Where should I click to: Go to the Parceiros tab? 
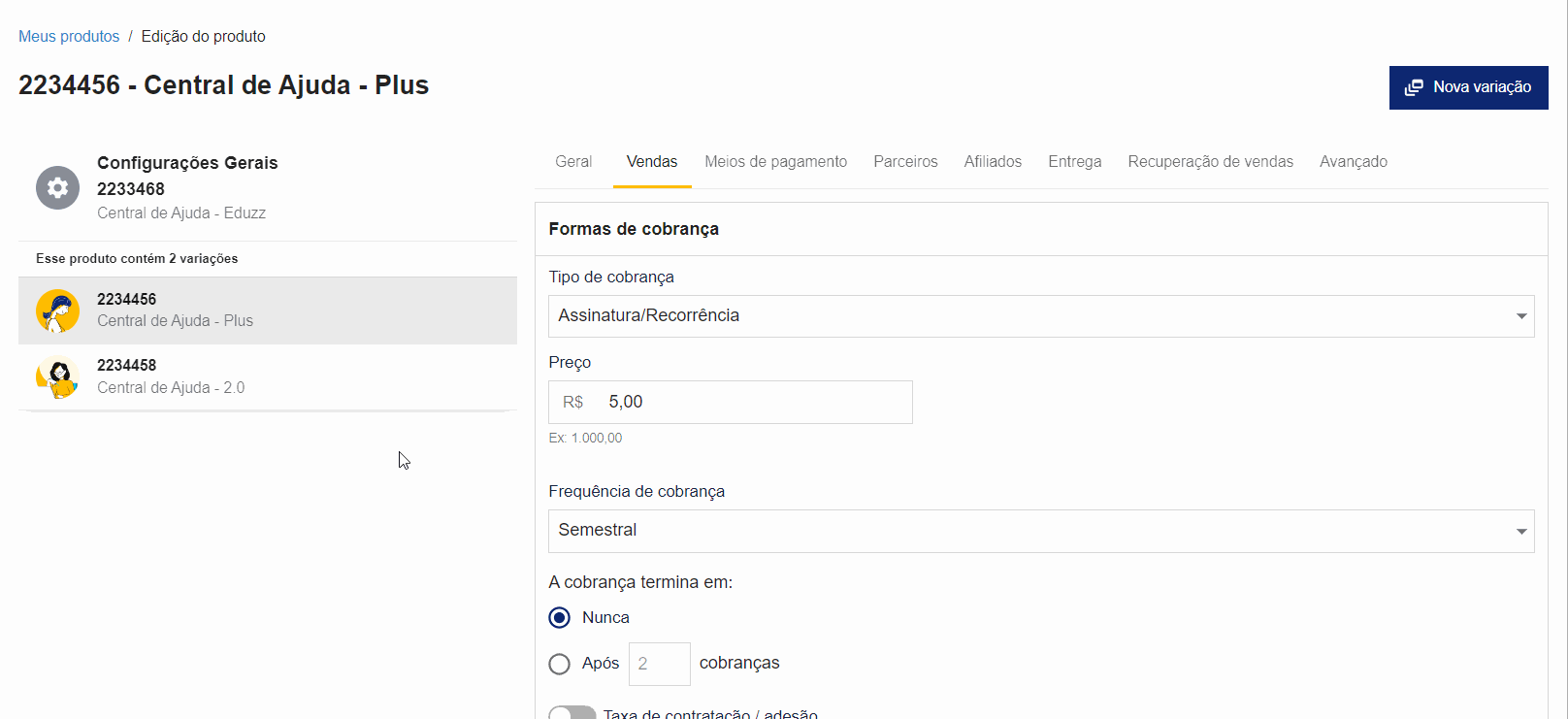905,162
